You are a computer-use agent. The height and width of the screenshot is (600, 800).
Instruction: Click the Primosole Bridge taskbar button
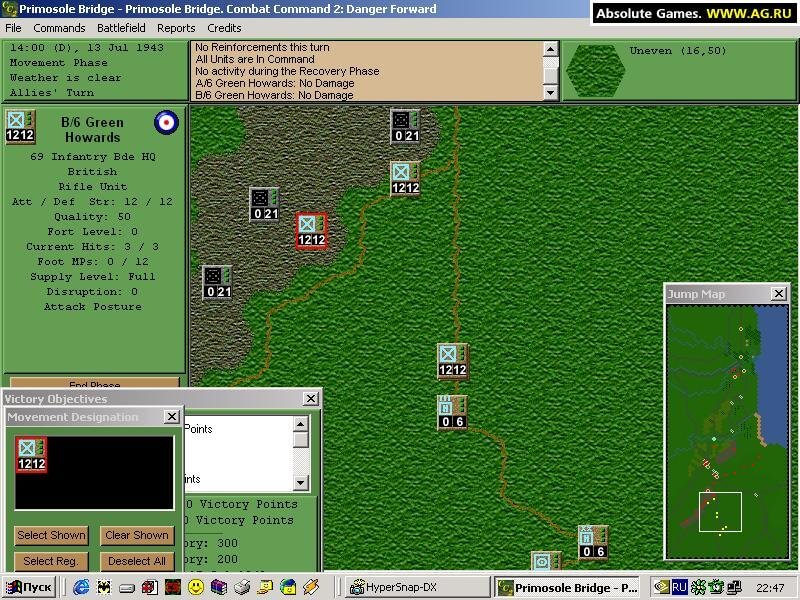click(568, 587)
